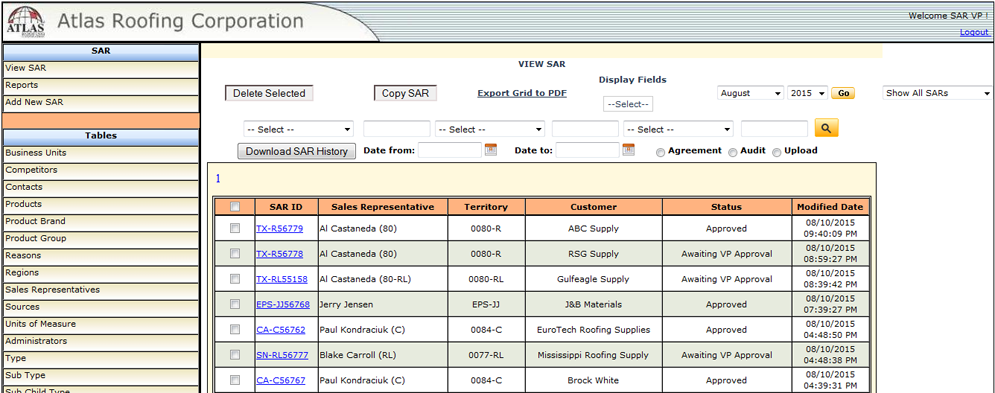Open the Date from calendar picker
The height and width of the screenshot is (393, 995).
491,150
